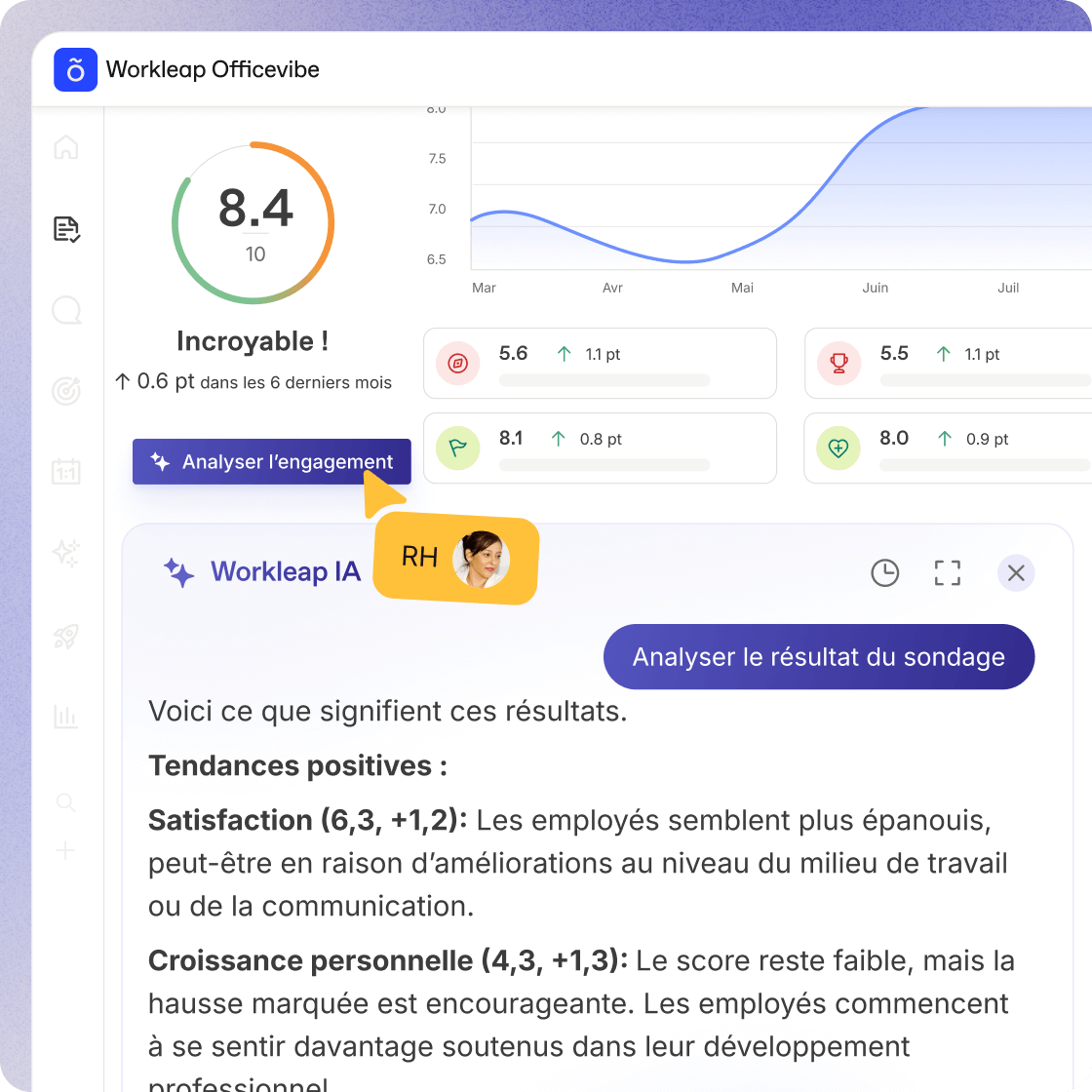1092x1092 pixels.
Task: Click the Mar label on chart axis
Action: click(484, 288)
